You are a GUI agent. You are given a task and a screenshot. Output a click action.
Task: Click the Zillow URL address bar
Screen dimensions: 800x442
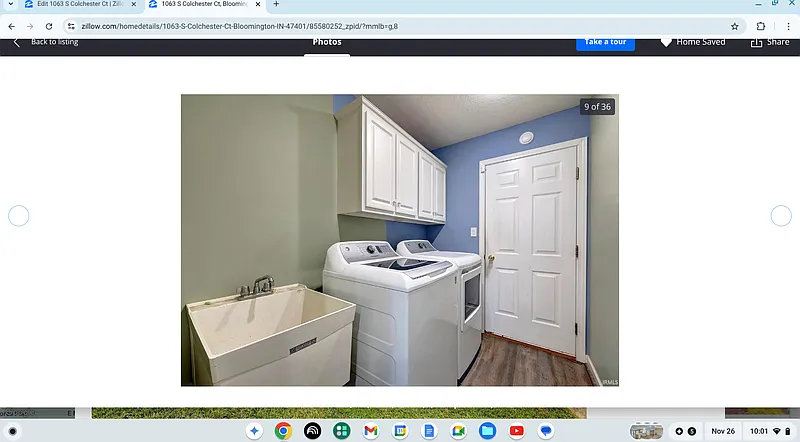pyautogui.click(x=403, y=27)
